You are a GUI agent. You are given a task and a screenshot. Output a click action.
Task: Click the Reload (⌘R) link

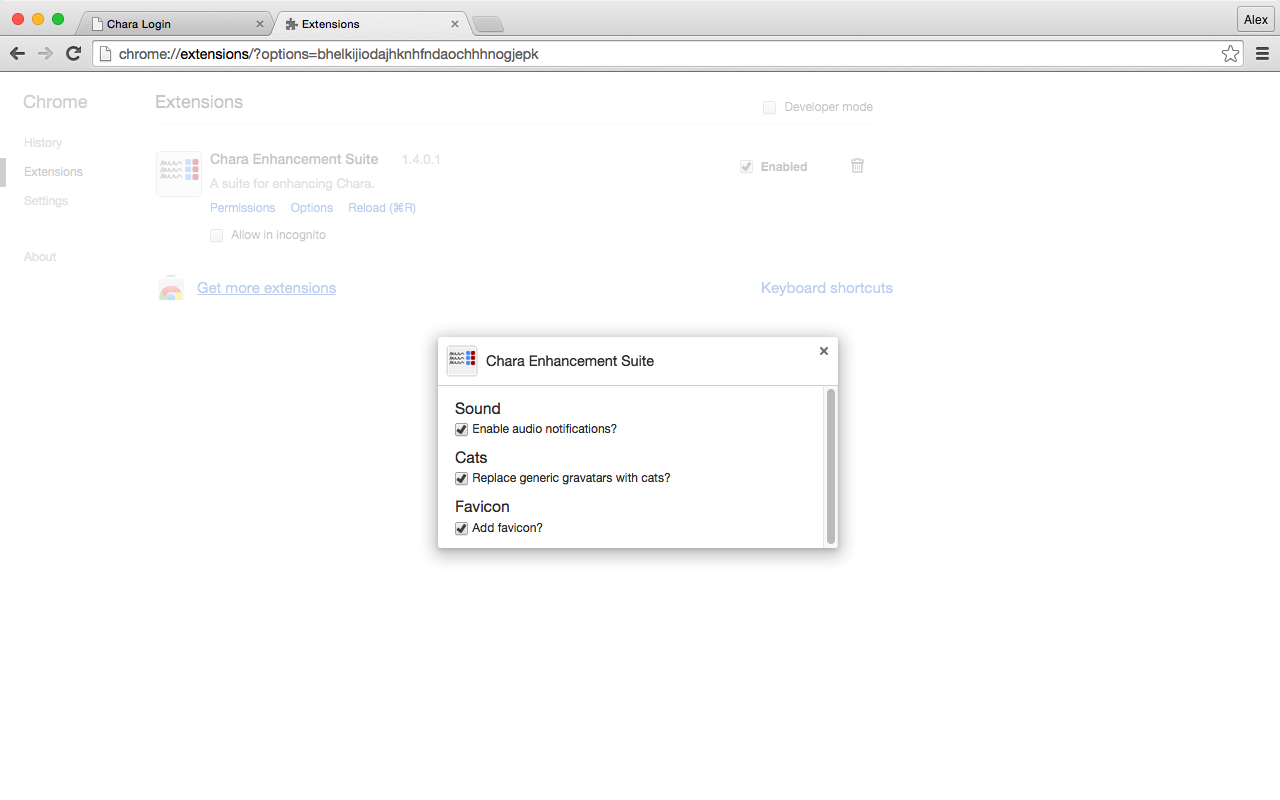pyautogui.click(x=382, y=208)
